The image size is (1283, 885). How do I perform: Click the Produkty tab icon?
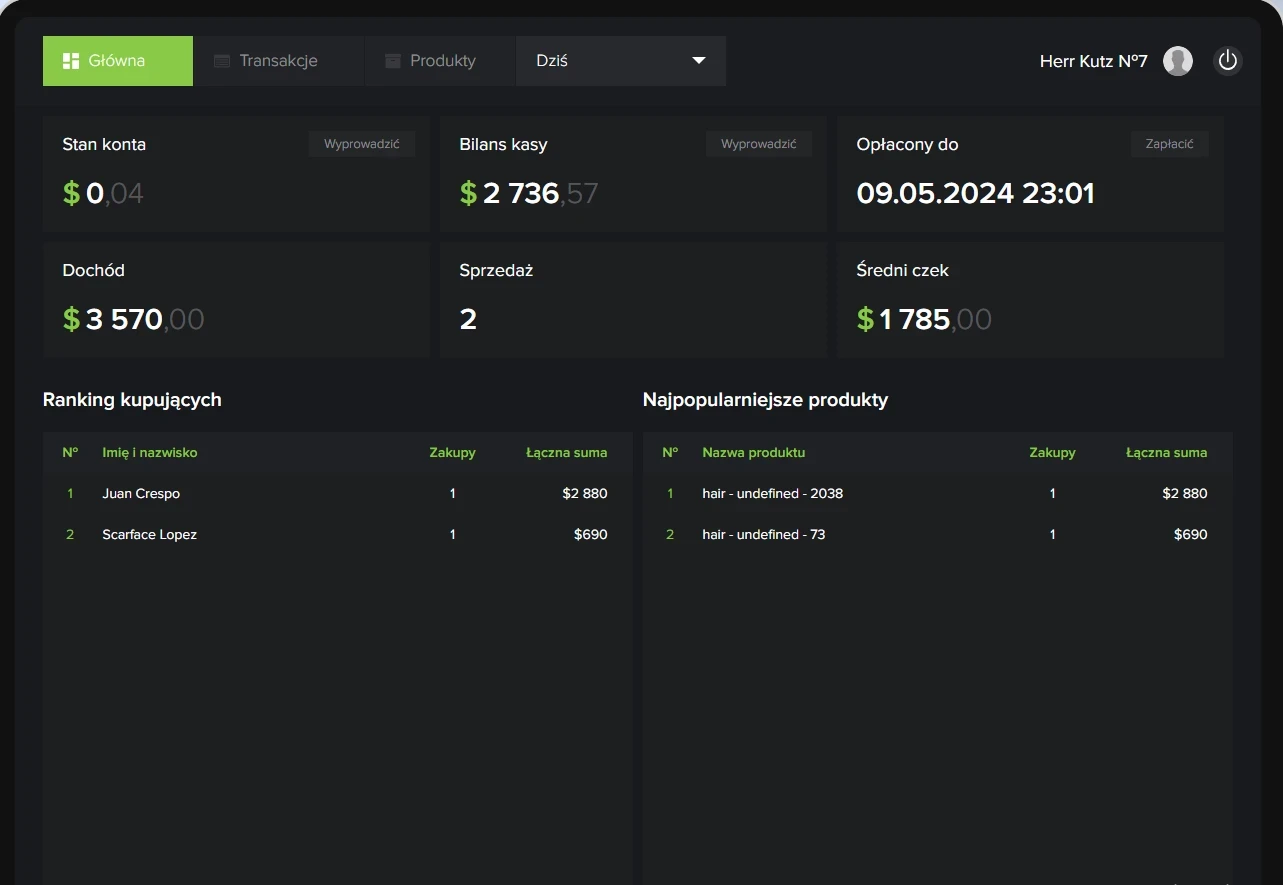(393, 61)
